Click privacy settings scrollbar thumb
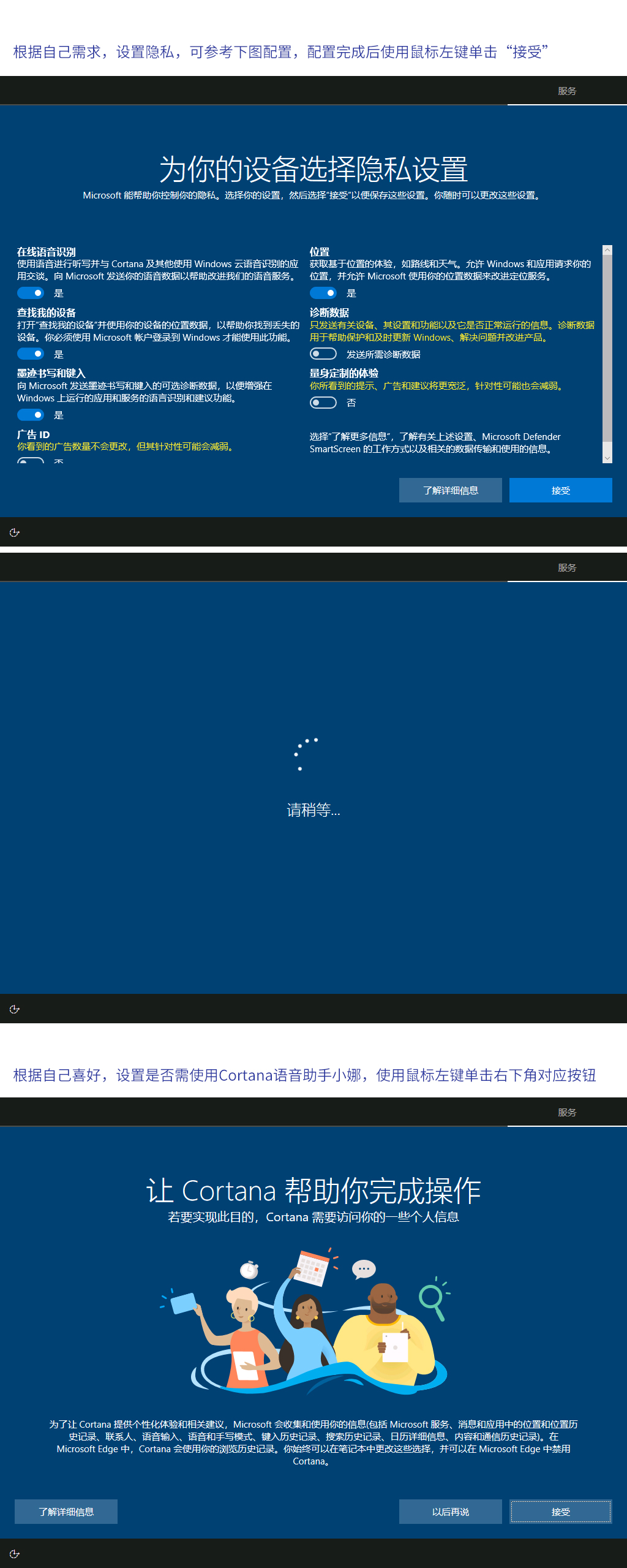The height and width of the screenshot is (1568, 627). click(x=607, y=348)
